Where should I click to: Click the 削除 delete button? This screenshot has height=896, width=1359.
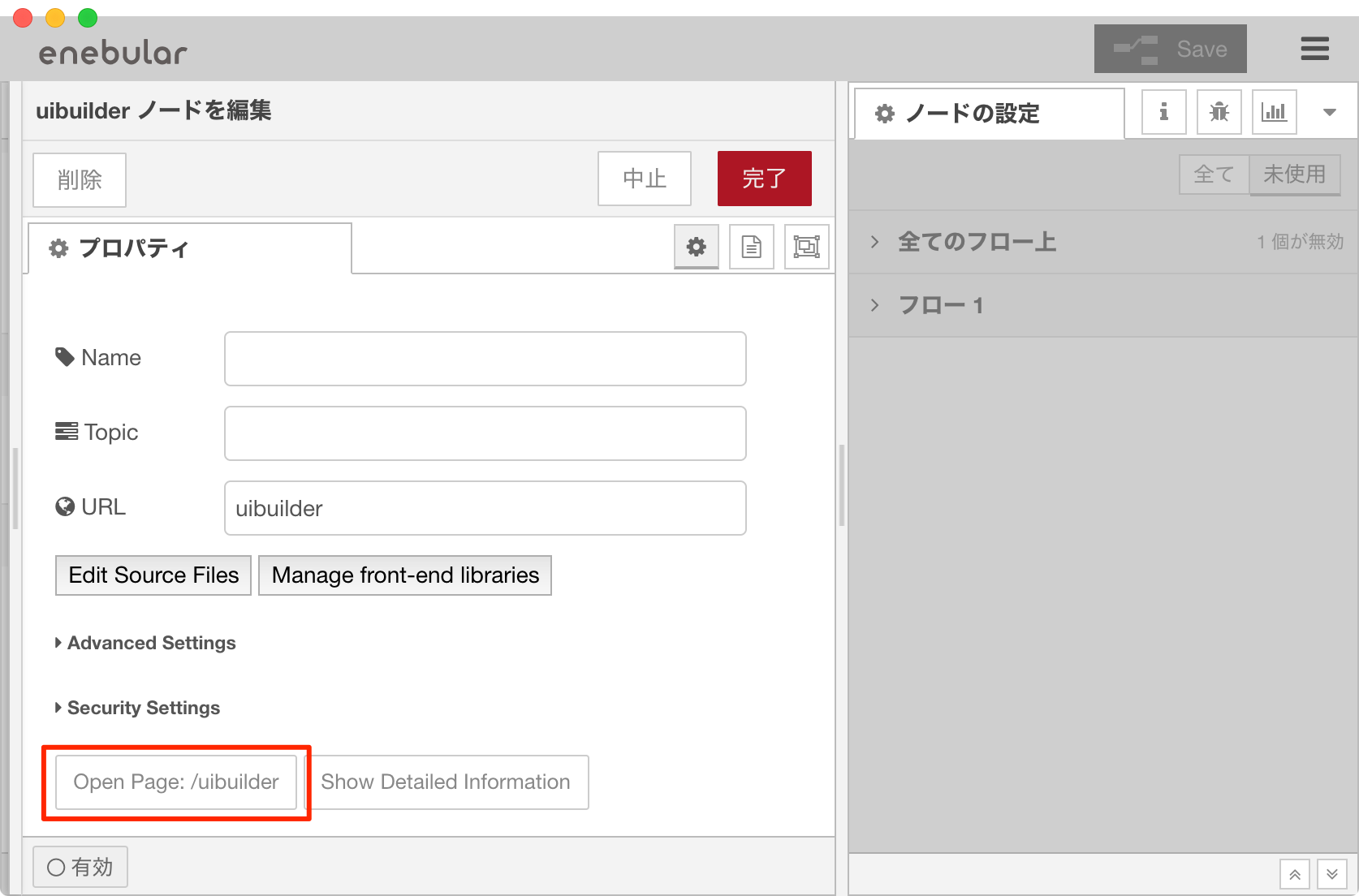pos(80,179)
